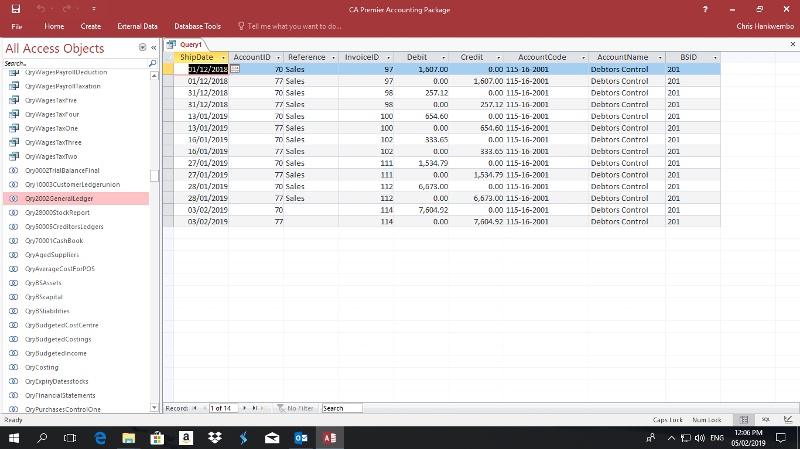The height and width of the screenshot is (449, 800).
Task: Click the Tell me what you want box
Action: [x=290, y=26]
